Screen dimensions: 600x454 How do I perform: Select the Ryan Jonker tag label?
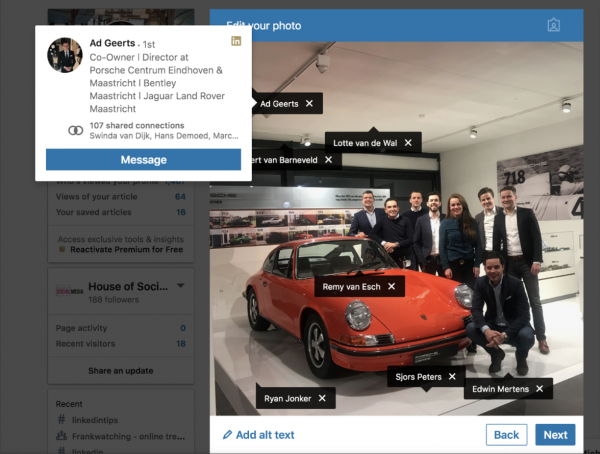pyautogui.click(x=287, y=399)
